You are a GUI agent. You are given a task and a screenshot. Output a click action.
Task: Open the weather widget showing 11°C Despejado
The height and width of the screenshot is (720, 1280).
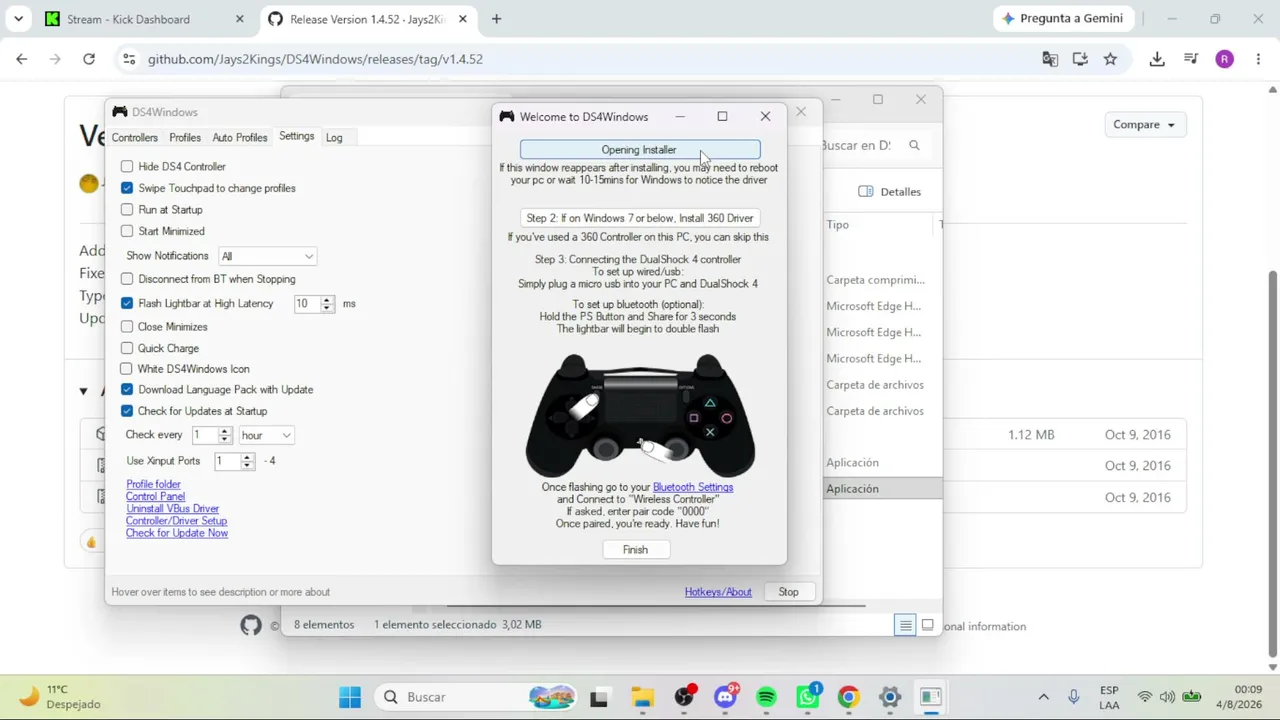point(60,697)
